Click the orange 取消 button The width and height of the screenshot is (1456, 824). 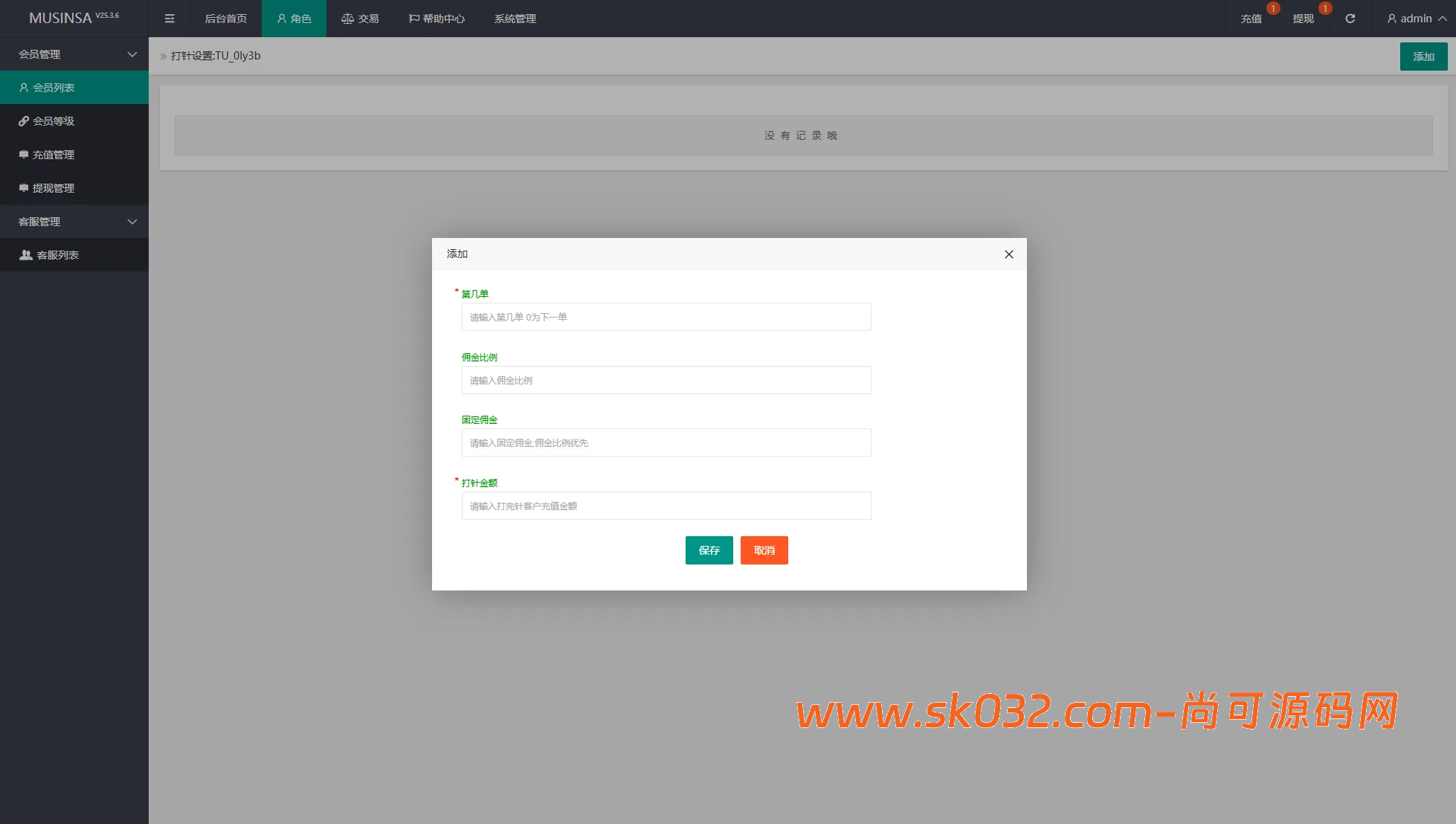tap(764, 550)
